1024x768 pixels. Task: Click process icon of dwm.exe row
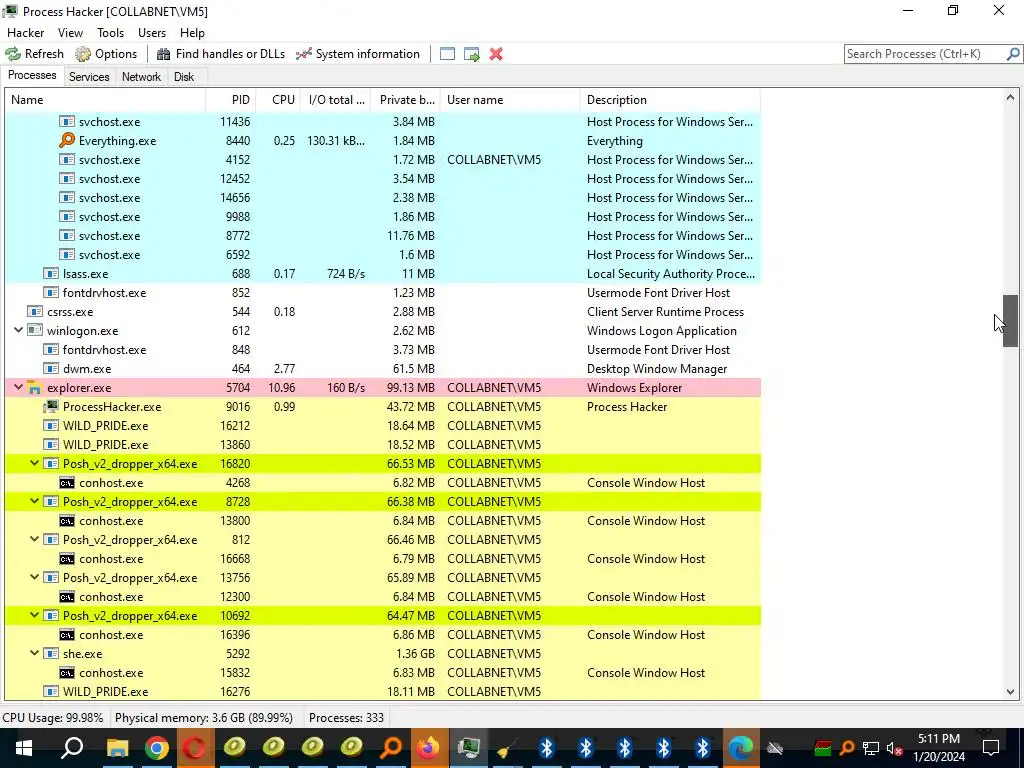coord(51,369)
